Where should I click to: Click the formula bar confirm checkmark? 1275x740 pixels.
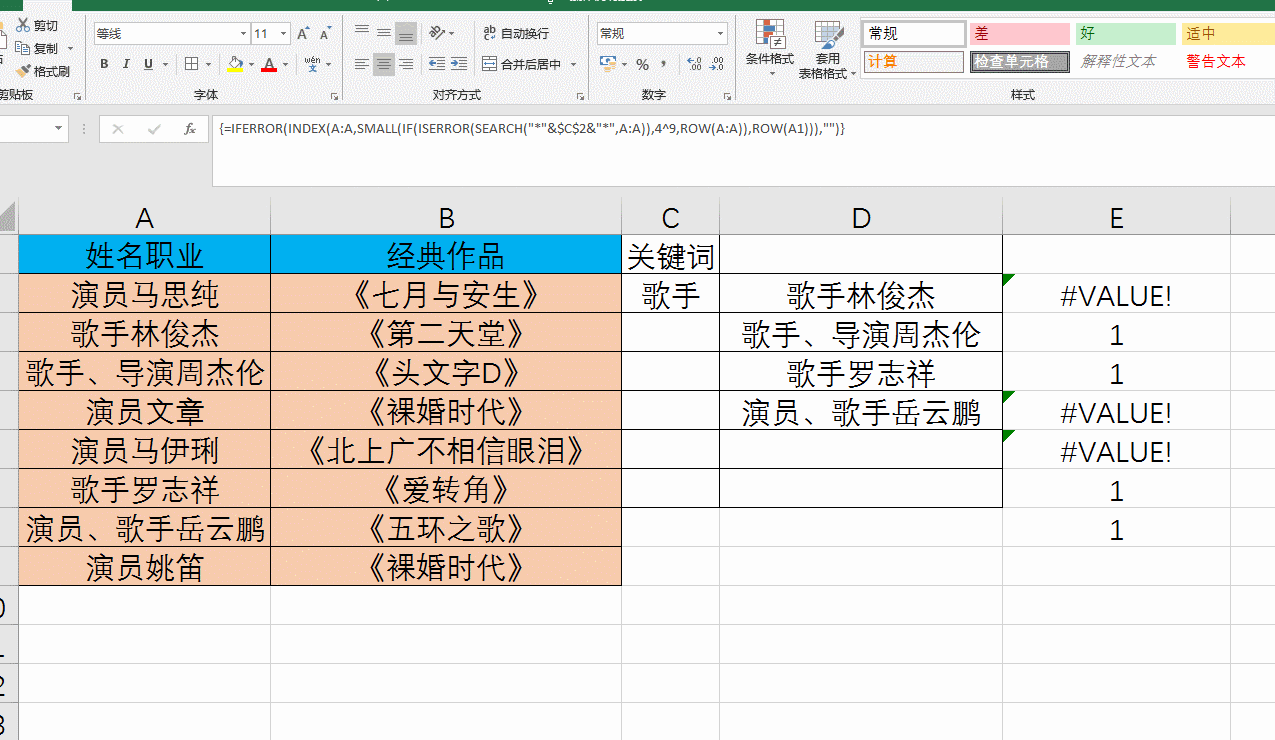[154, 129]
